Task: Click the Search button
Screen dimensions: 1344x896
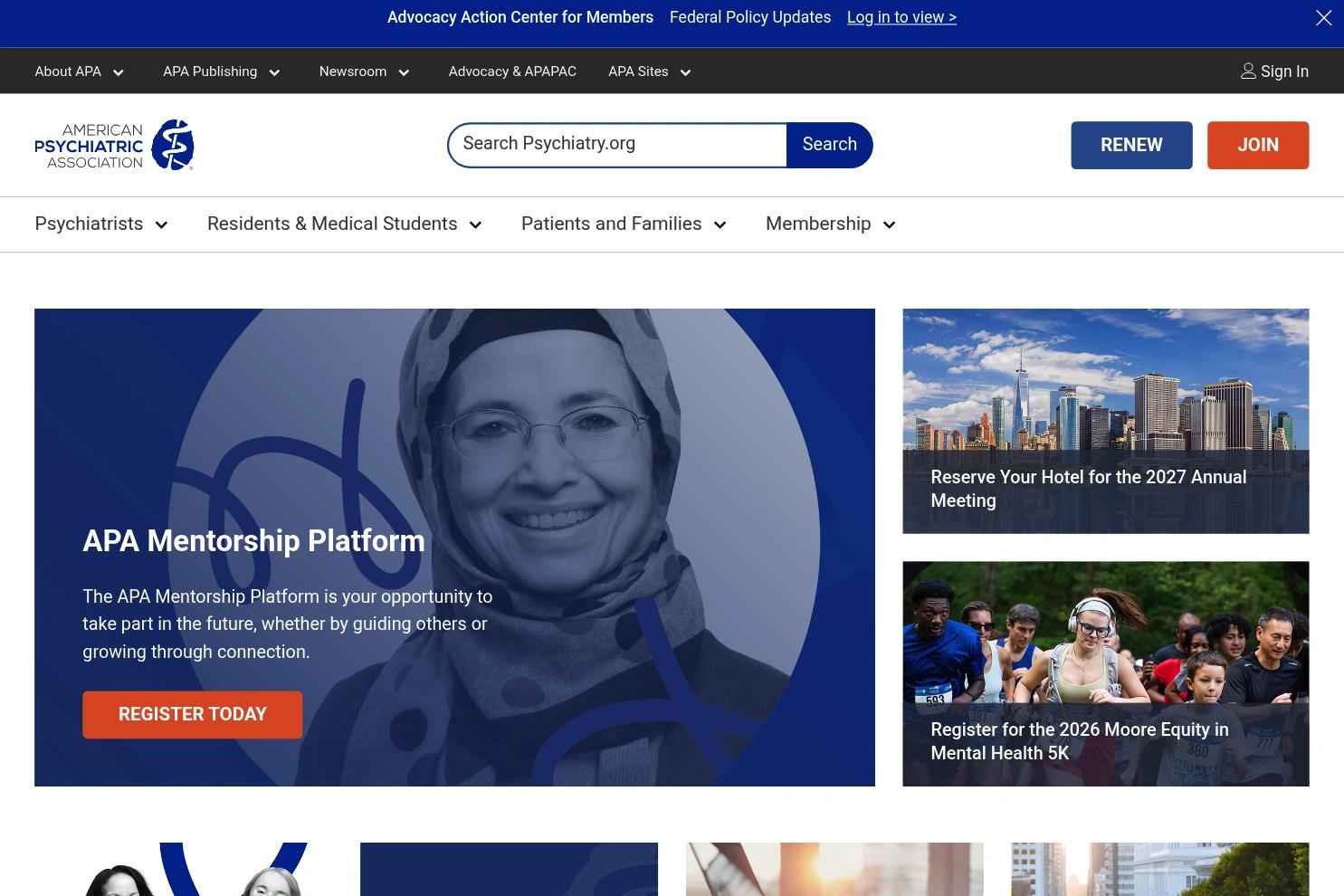Action: point(829,145)
